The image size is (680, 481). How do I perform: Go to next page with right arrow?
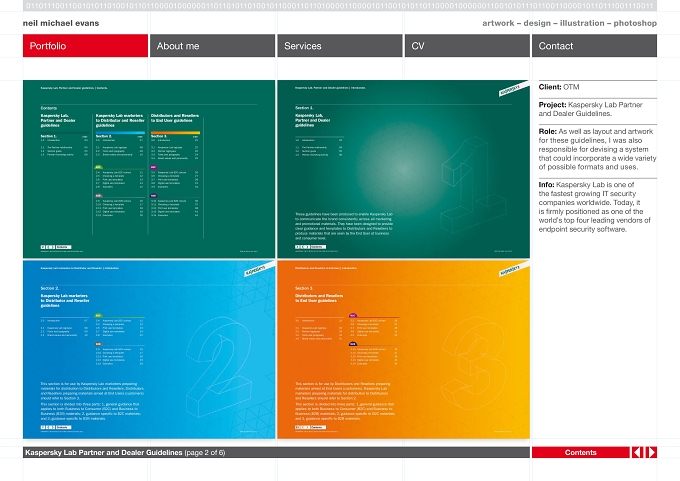651,452
